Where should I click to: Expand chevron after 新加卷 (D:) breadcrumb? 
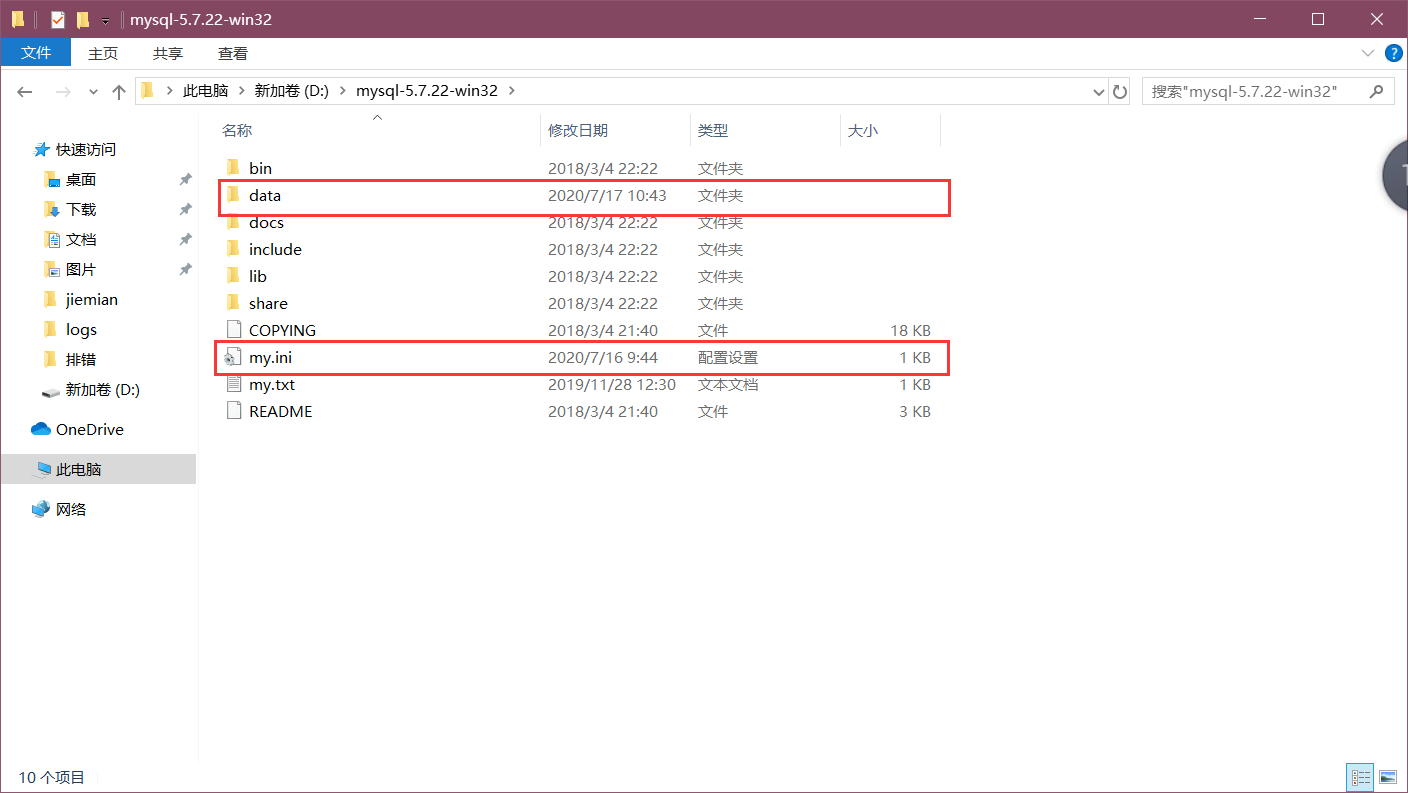[342, 91]
